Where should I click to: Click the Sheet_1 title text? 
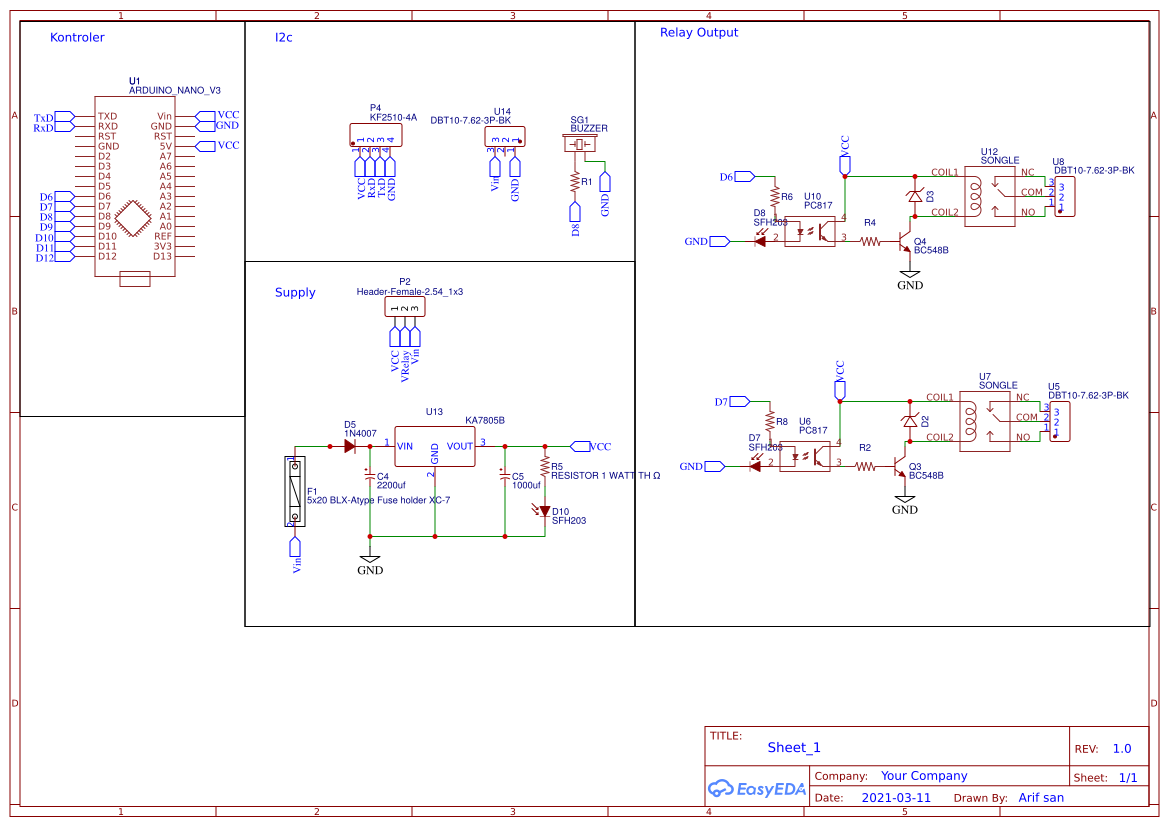tap(793, 747)
